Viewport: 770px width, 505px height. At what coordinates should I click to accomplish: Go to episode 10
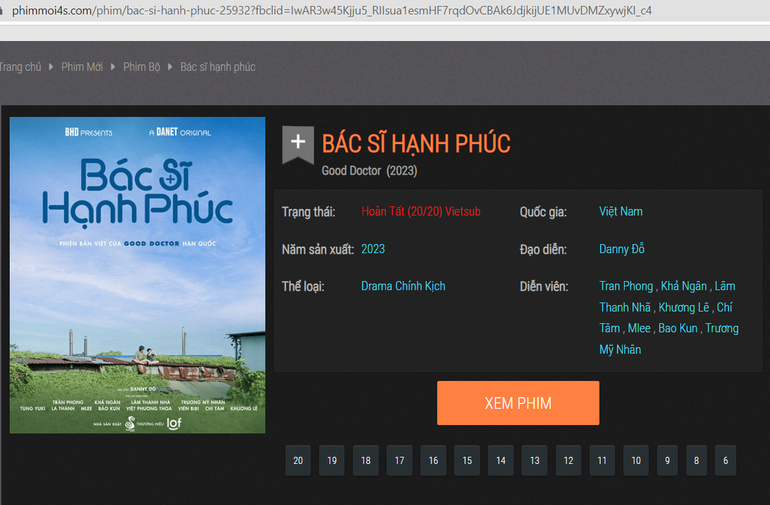(635, 461)
